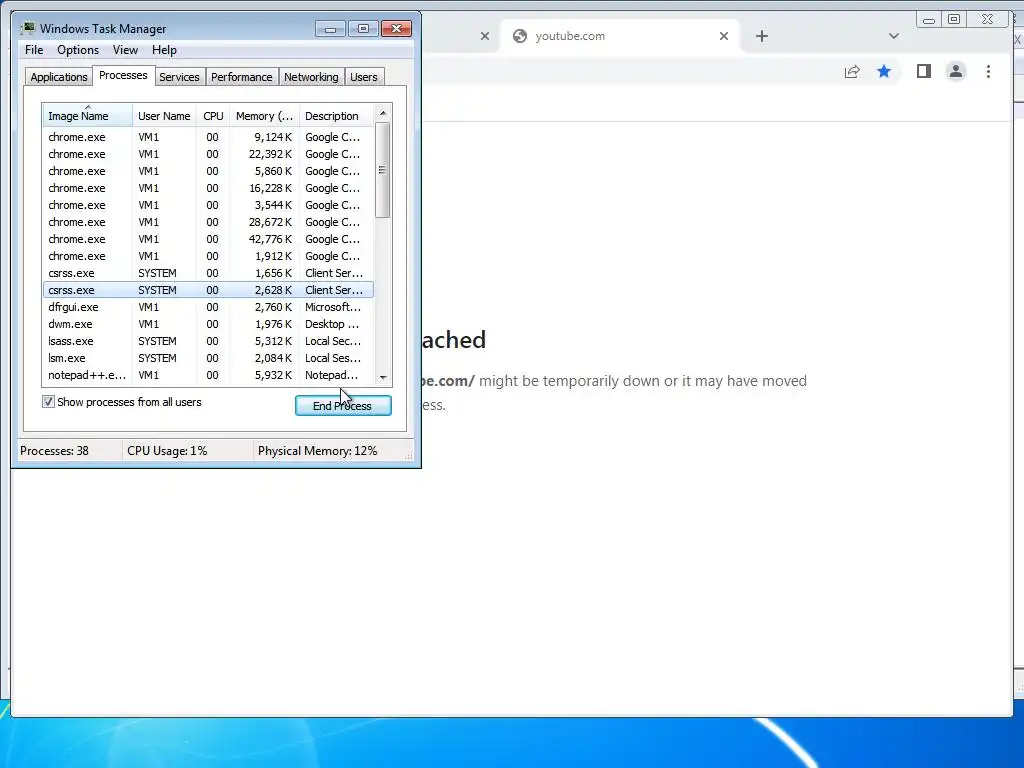Image resolution: width=1024 pixels, height=768 pixels.
Task: Switch to the Users tab
Action: (363, 77)
